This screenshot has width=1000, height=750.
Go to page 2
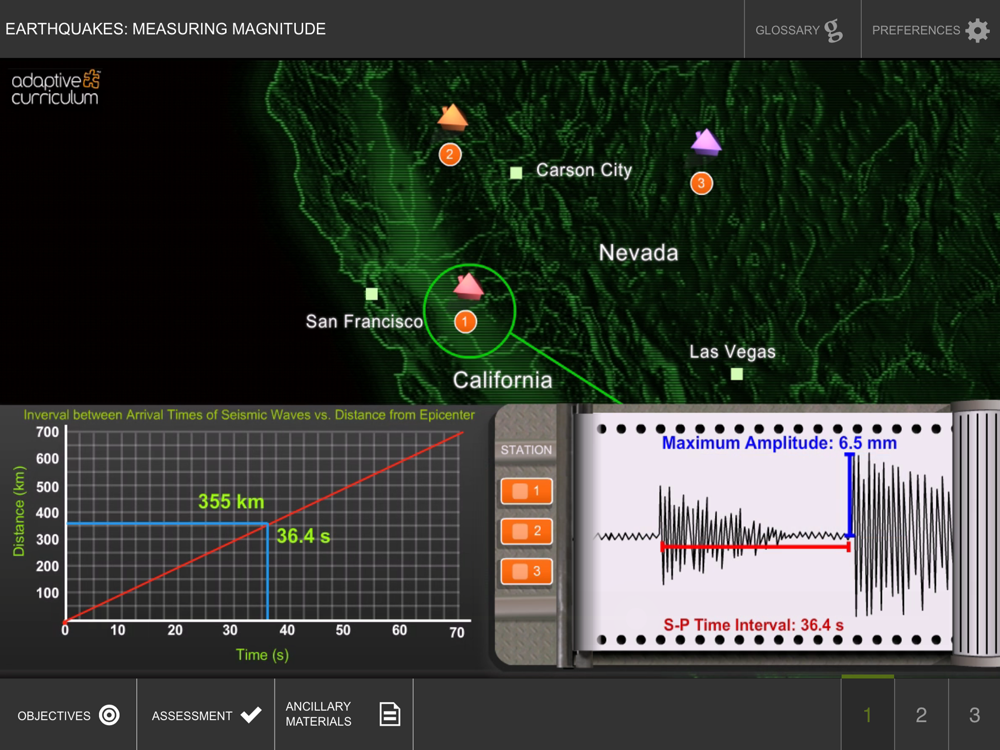[921, 715]
